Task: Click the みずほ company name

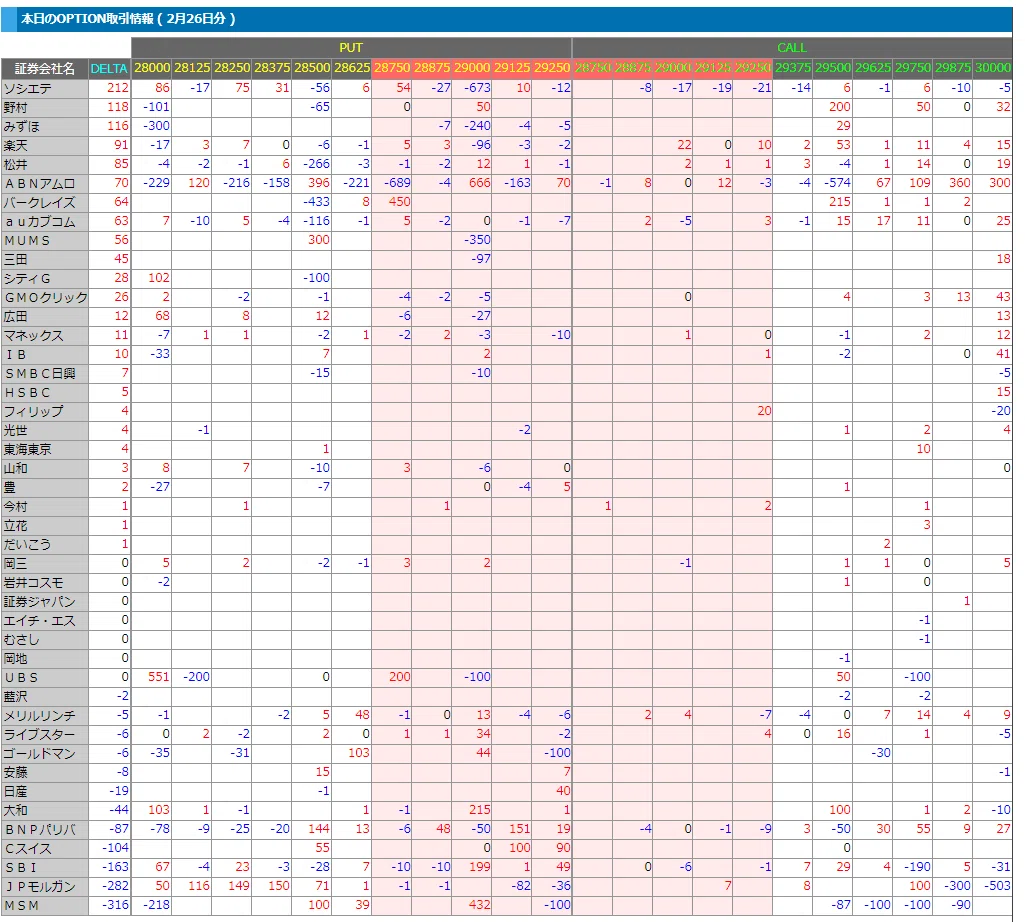Action: (22, 126)
